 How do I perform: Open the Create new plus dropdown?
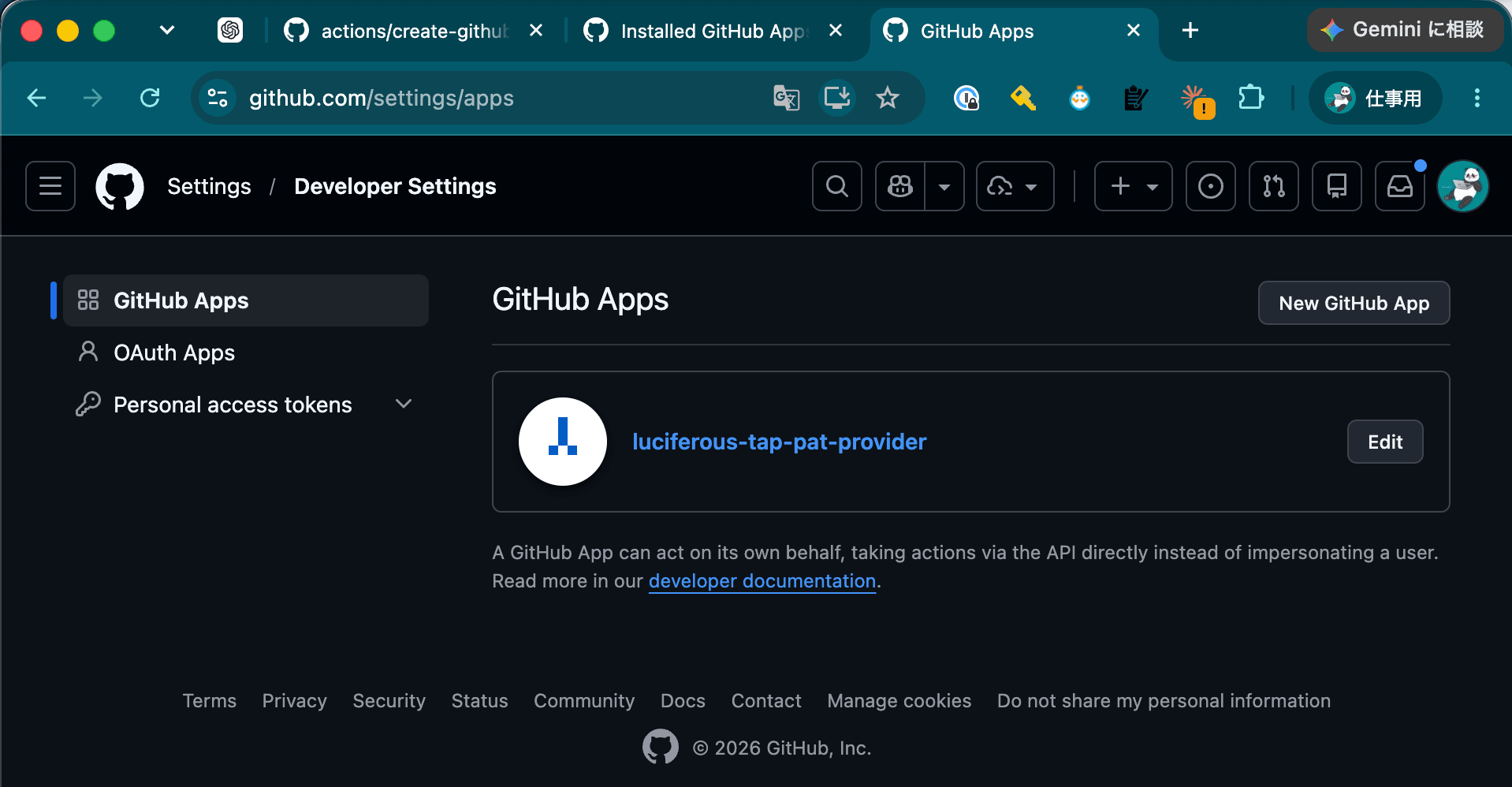[x=1134, y=186]
